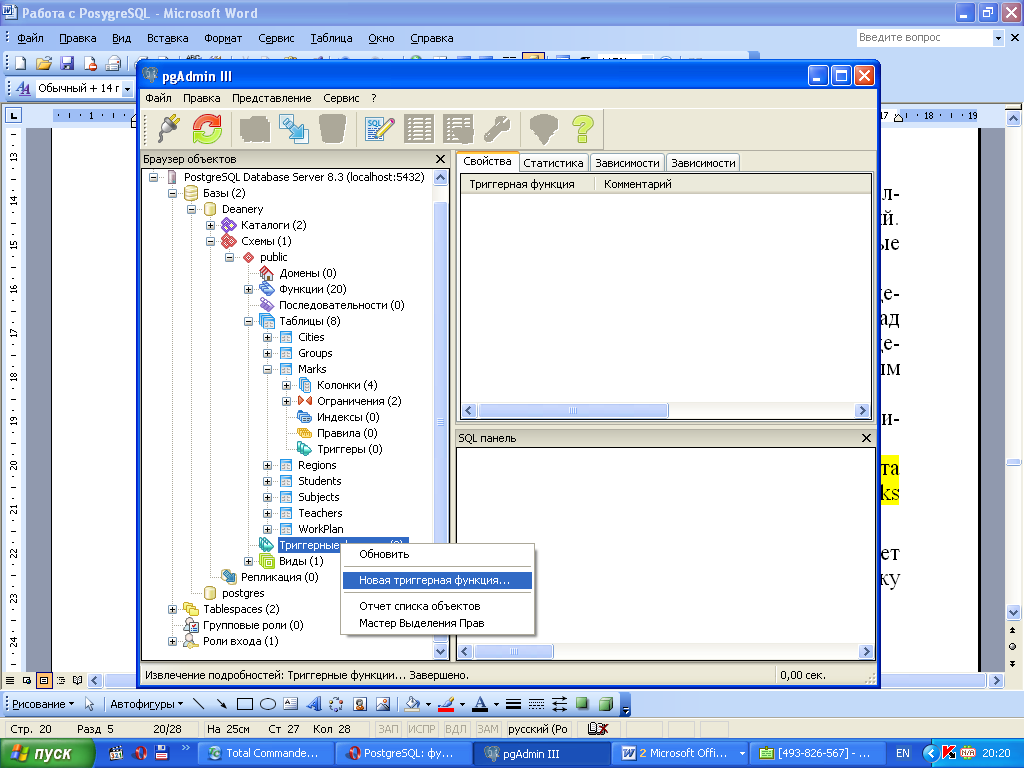Open the Свойства tab
This screenshot has height=768, width=1024.
pyautogui.click(x=487, y=161)
